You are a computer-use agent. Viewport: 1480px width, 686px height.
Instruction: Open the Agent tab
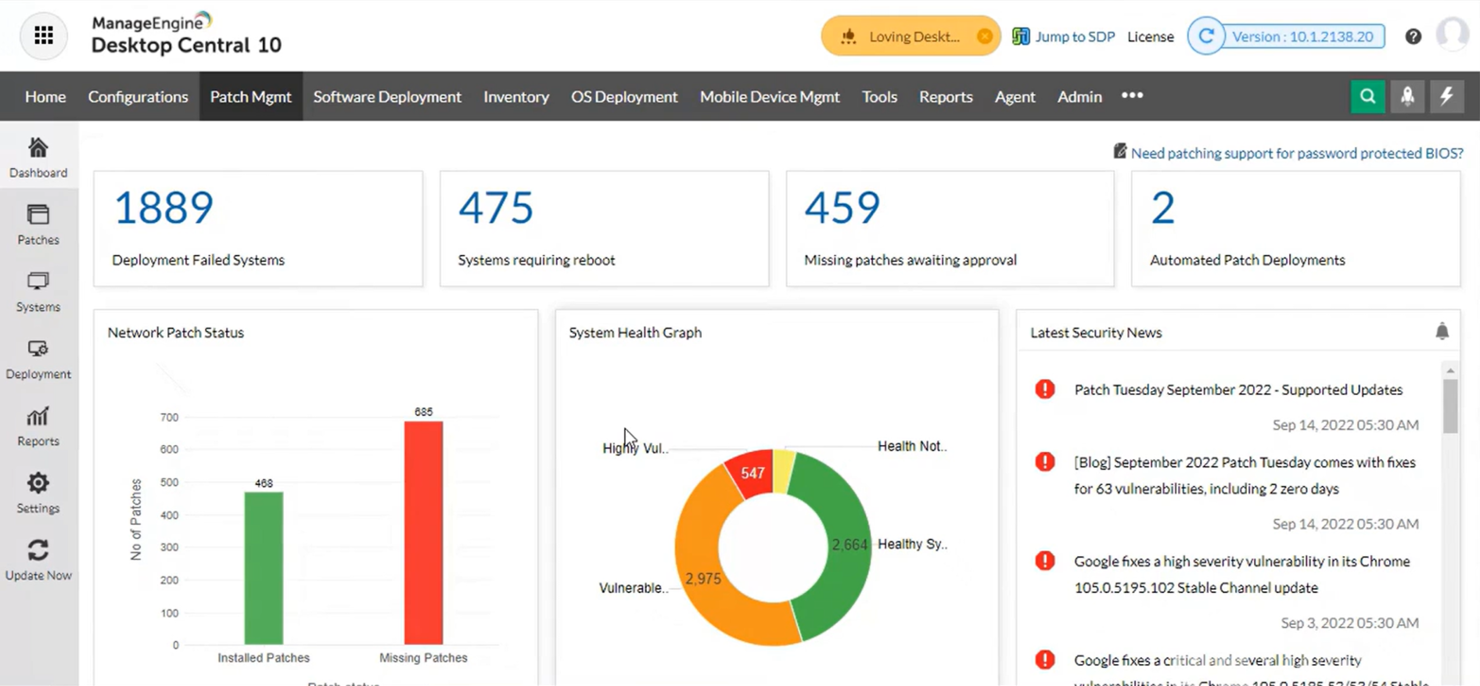[x=1015, y=96]
